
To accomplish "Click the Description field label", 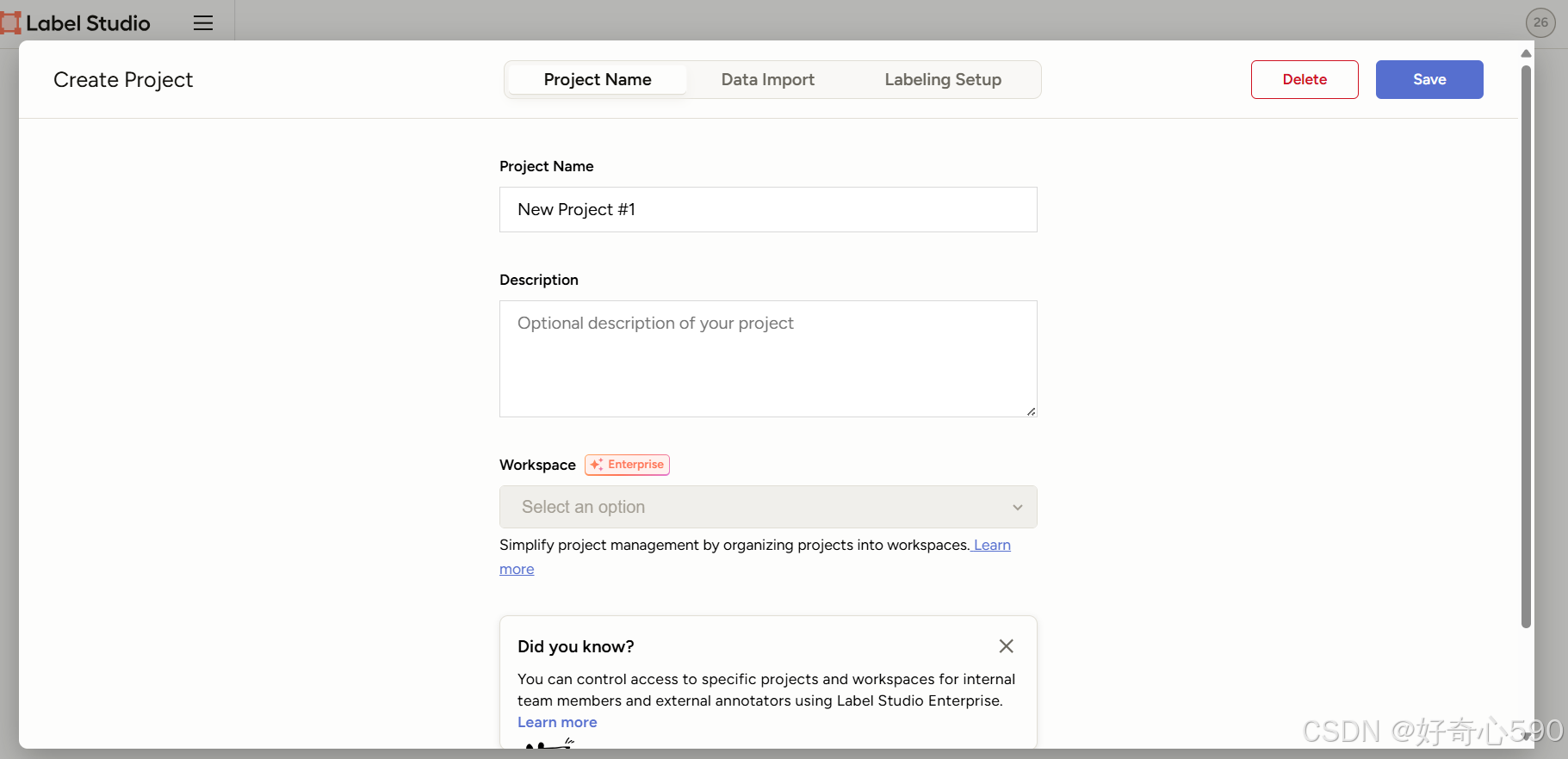I will pyautogui.click(x=539, y=280).
